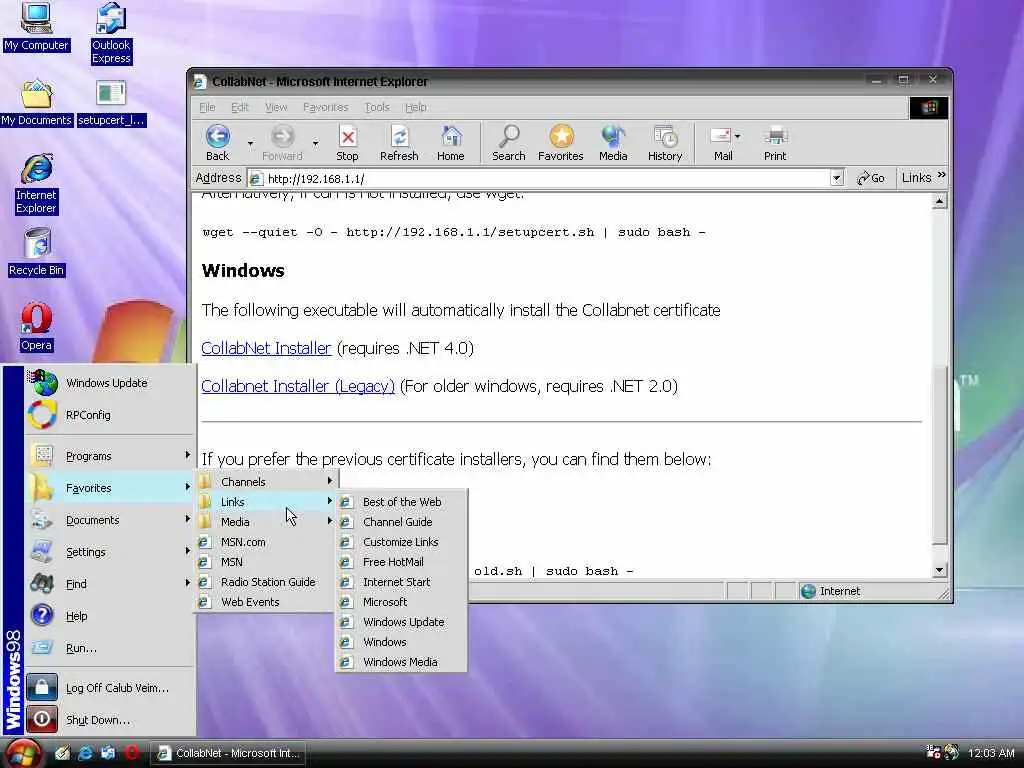Expand the Media favorites folder
1024x768 pixels.
[x=266, y=522]
